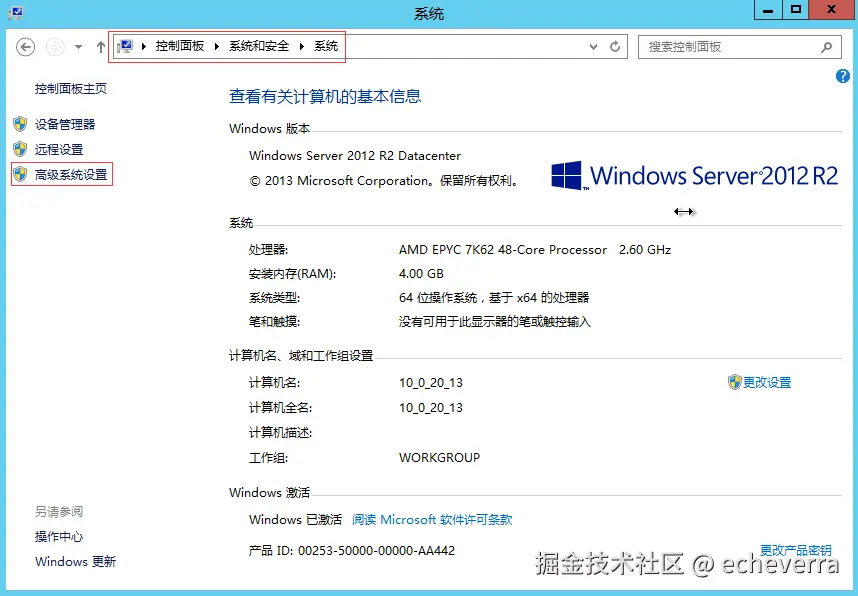Screen dimensions: 858x596
Task: Expand the chevron before 控制面板
Action: 144,47
